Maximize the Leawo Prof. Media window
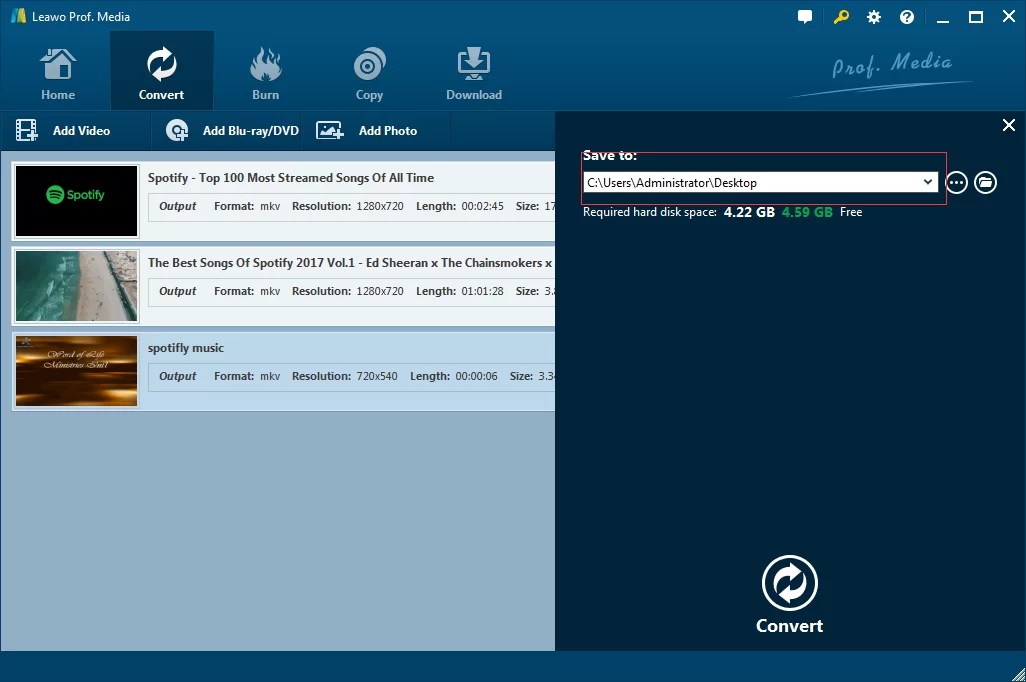This screenshot has height=682, width=1026. point(976,17)
